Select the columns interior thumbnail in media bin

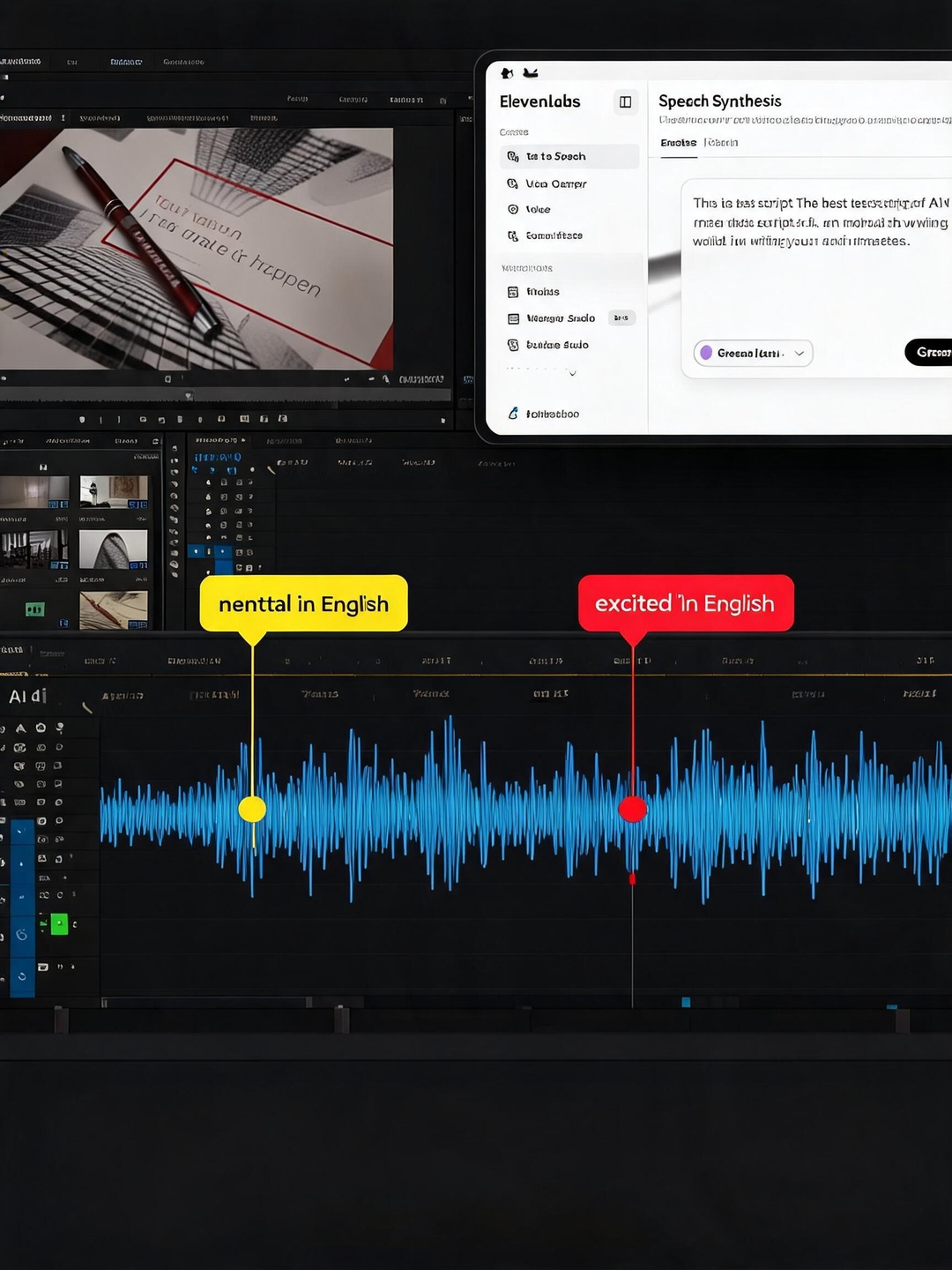pos(34,549)
